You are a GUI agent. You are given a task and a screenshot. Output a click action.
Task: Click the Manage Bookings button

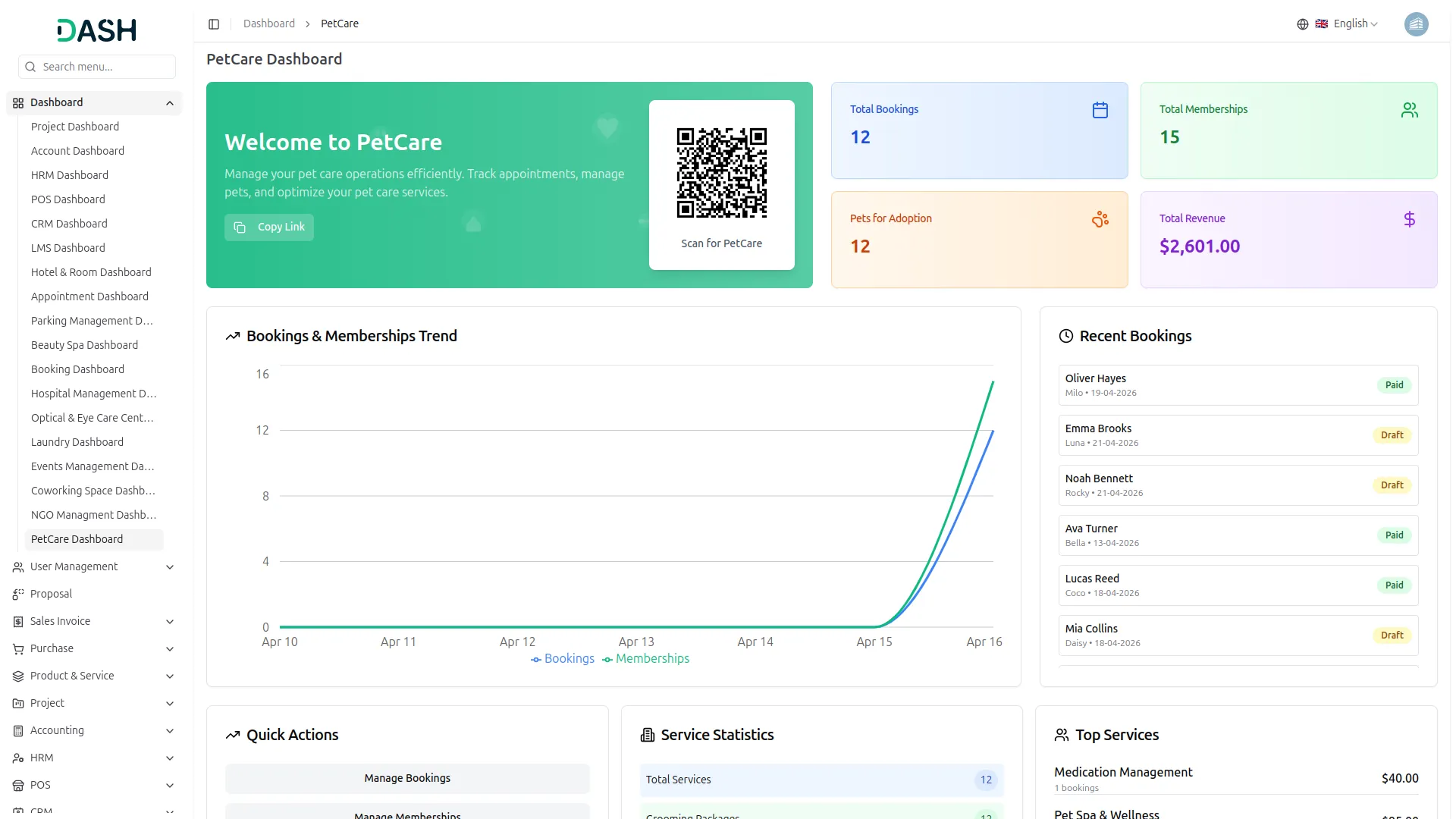click(407, 779)
